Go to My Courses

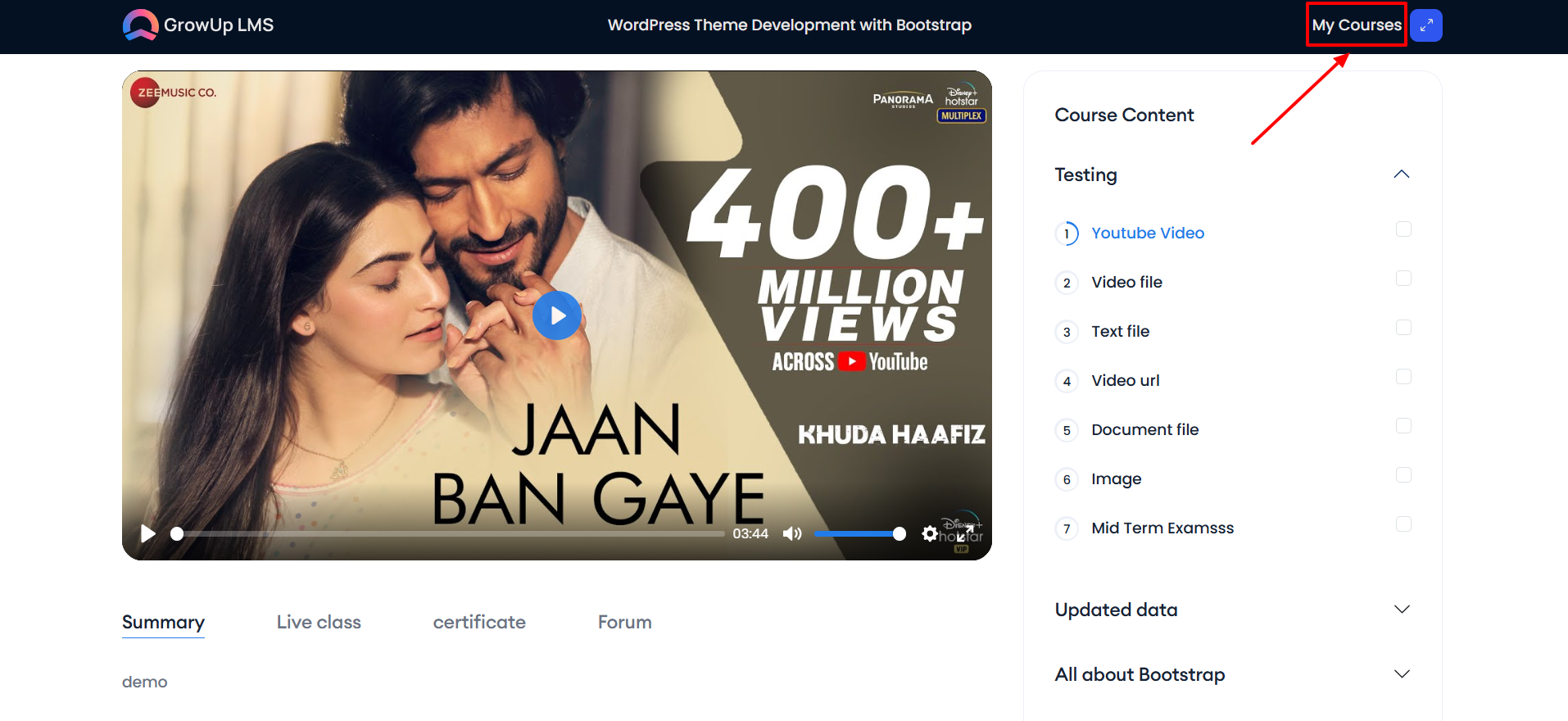(x=1357, y=25)
